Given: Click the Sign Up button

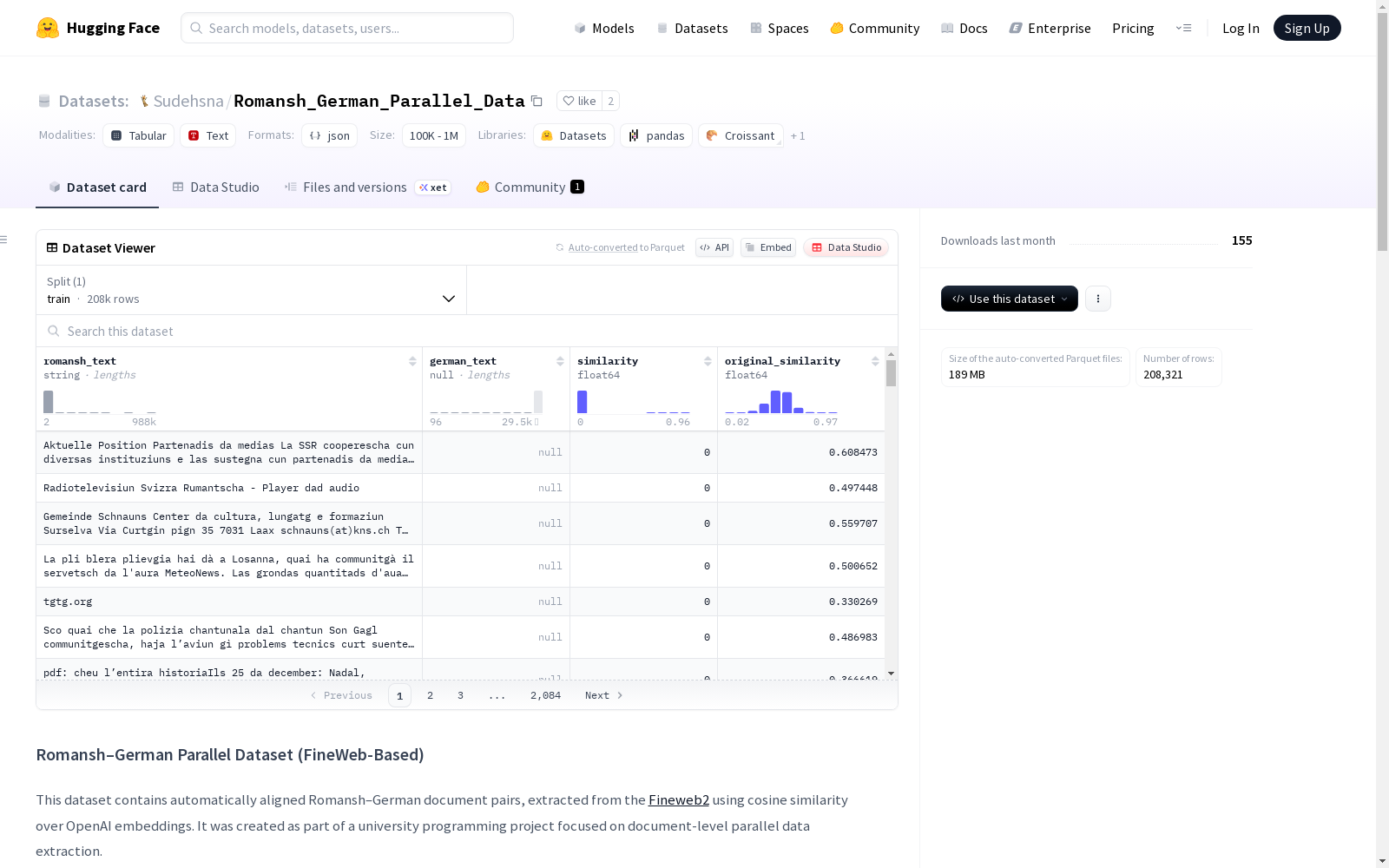Looking at the screenshot, I should click(x=1307, y=28).
